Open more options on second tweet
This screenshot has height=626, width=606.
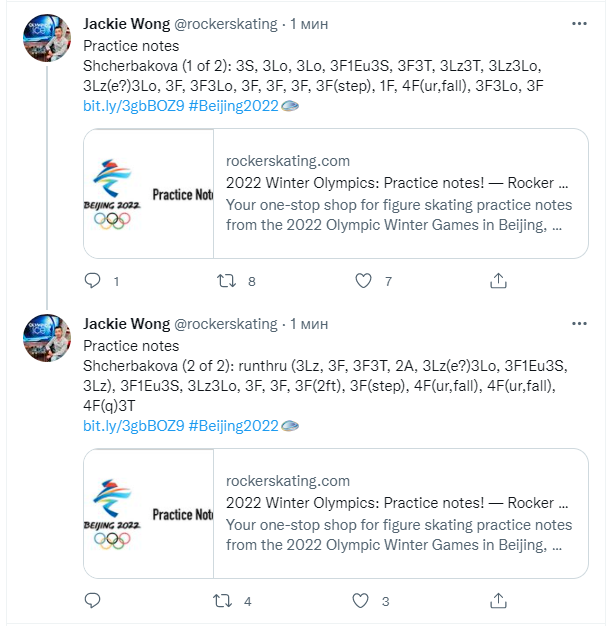click(x=579, y=324)
